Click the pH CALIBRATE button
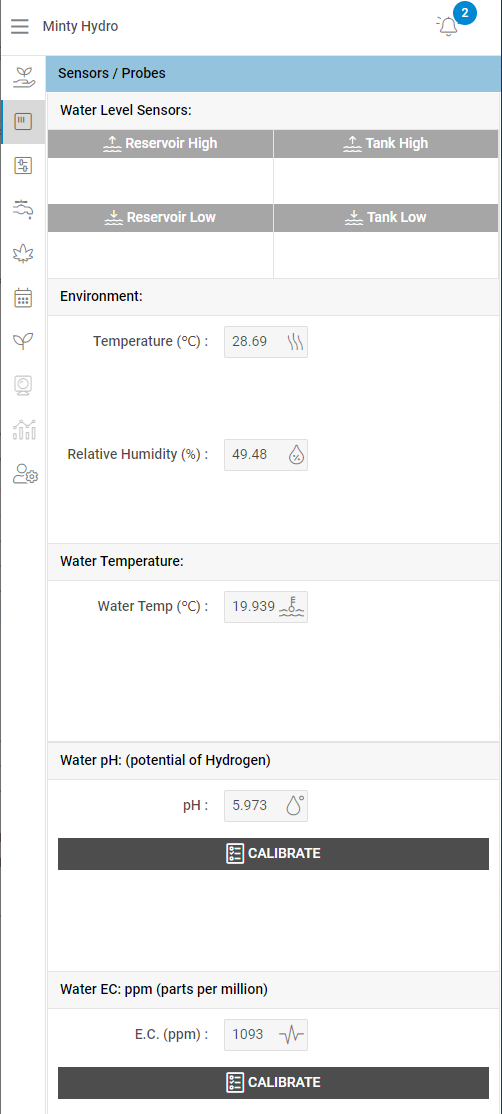This screenshot has width=502, height=1114. coord(273,853)
